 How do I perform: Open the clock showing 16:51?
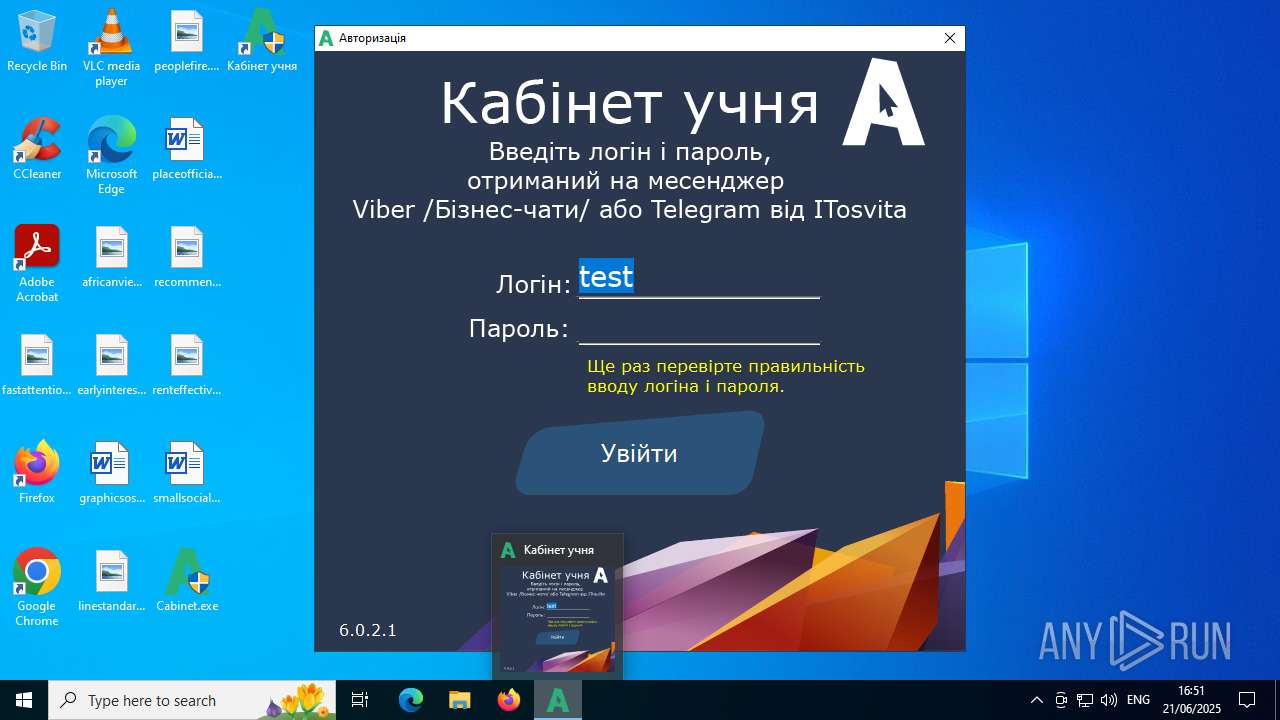pyautogui.click(x=1192, y=700)
